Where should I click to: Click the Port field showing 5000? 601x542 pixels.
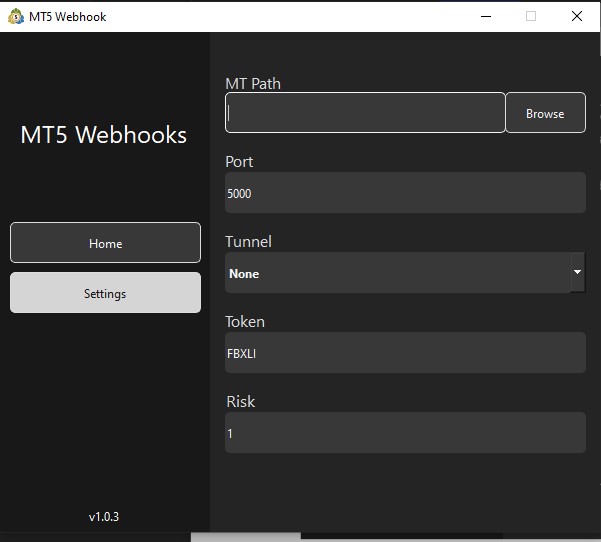click(x=405, y=193)
